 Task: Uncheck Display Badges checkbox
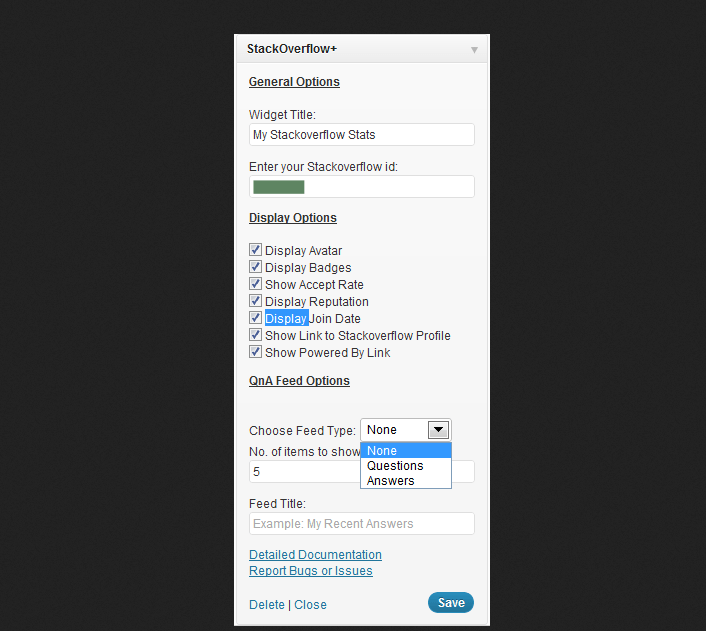255,267
